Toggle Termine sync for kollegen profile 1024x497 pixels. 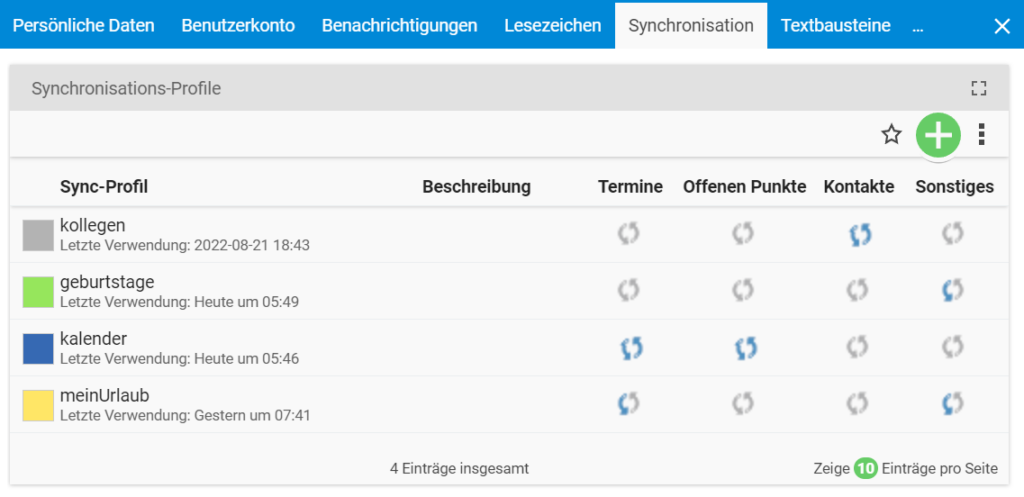[x=628, y=234]
